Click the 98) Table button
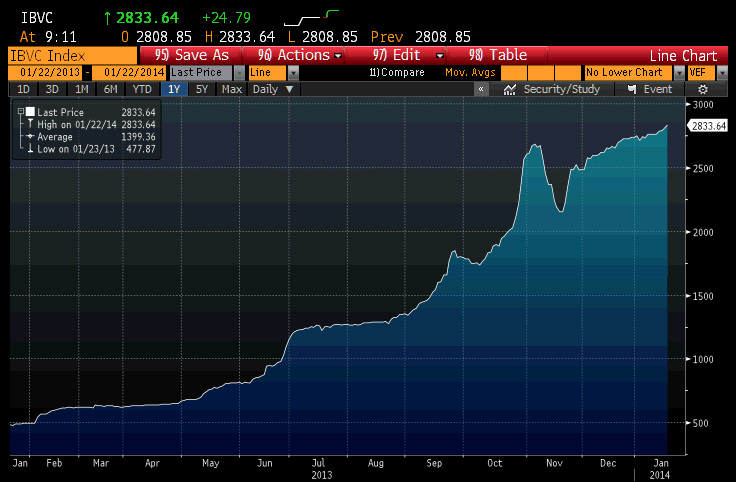736x482 pixels. [497, 55]
